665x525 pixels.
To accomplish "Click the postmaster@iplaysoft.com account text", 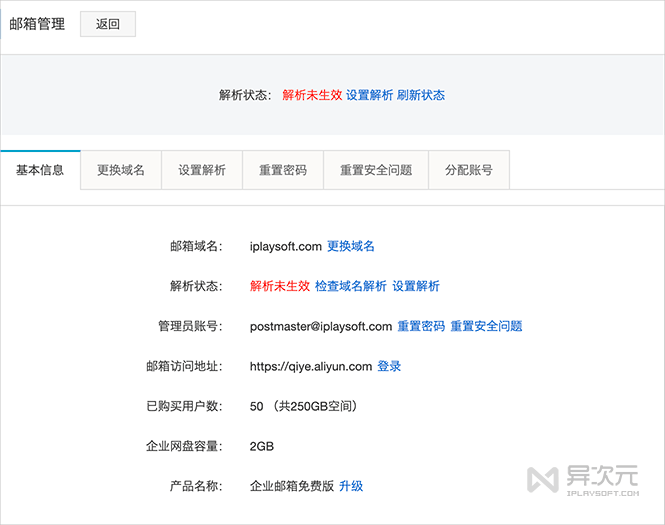I will pos(321,327).
